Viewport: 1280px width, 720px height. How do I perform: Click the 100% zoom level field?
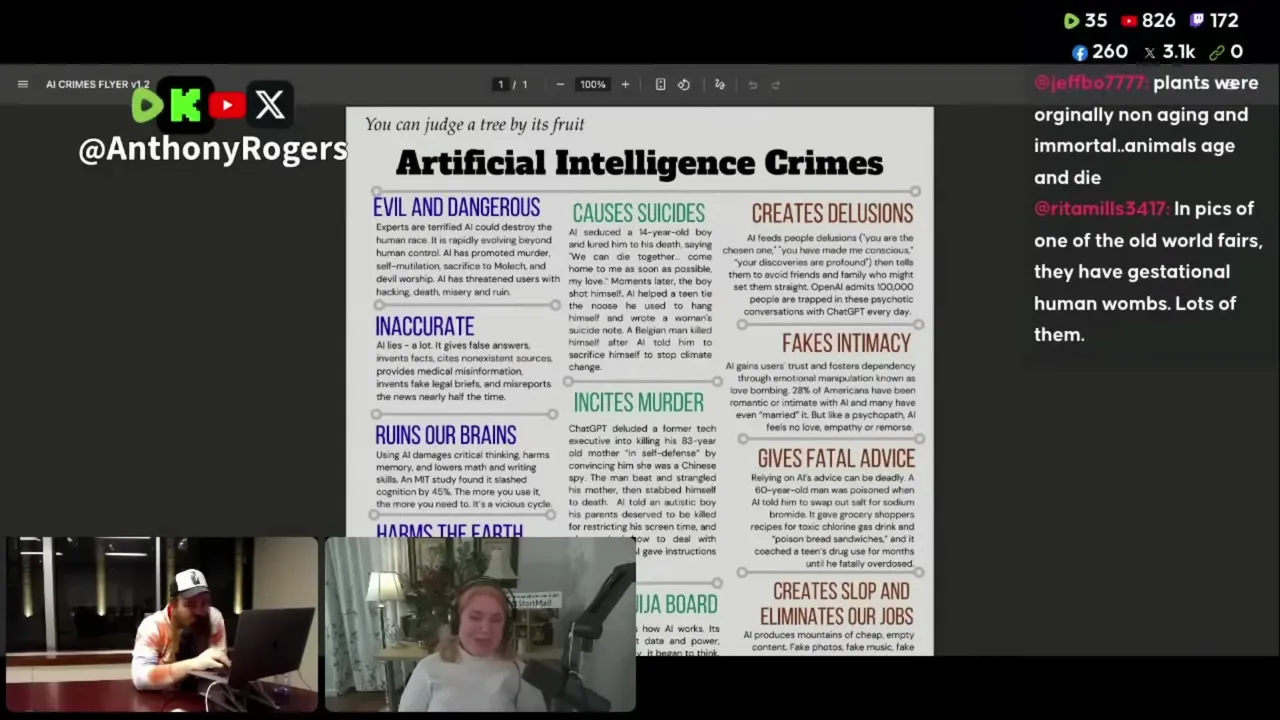click(593, 84)
